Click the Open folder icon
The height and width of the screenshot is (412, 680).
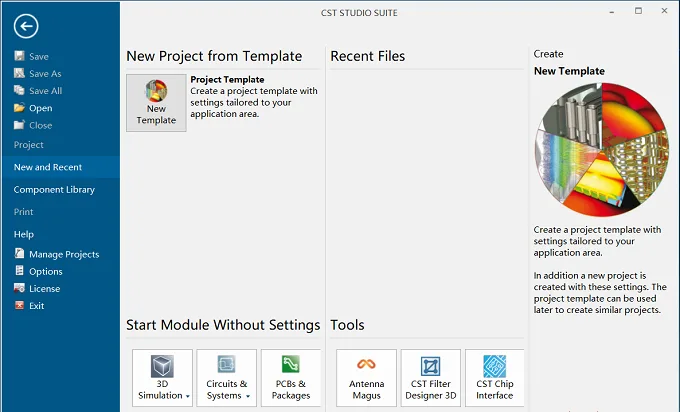coord(19,108)
